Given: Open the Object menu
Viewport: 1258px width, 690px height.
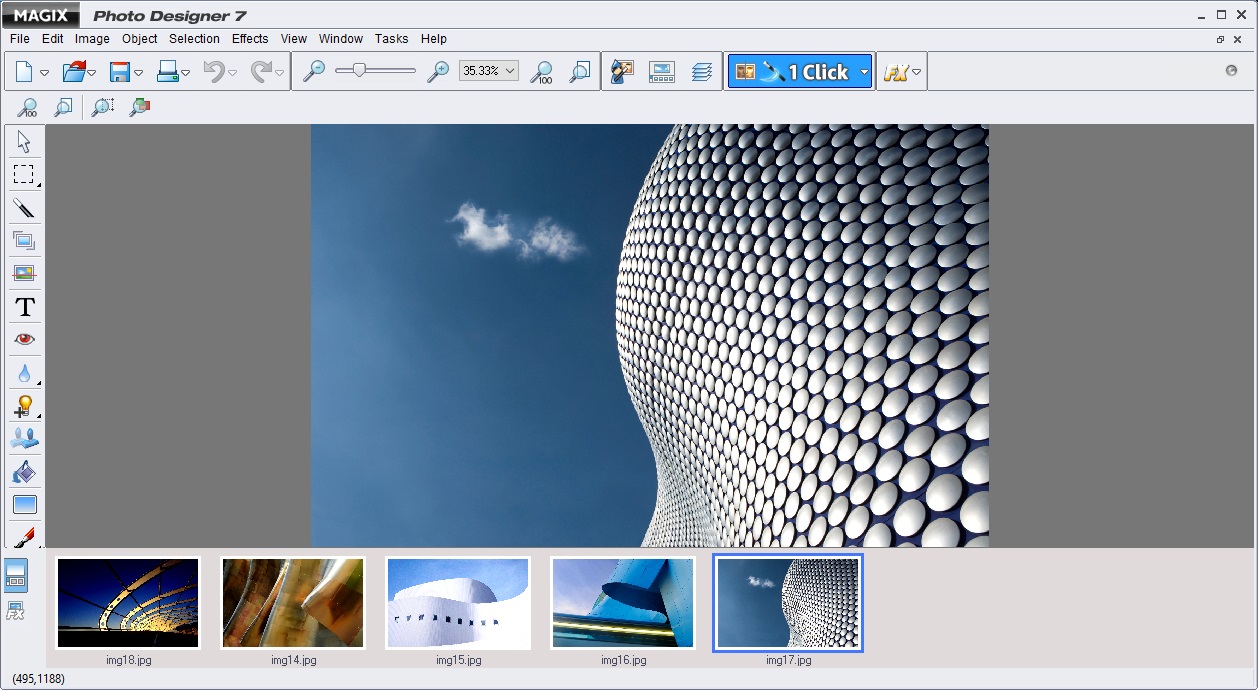Looking at the screenshot, I should coord(140,39).
